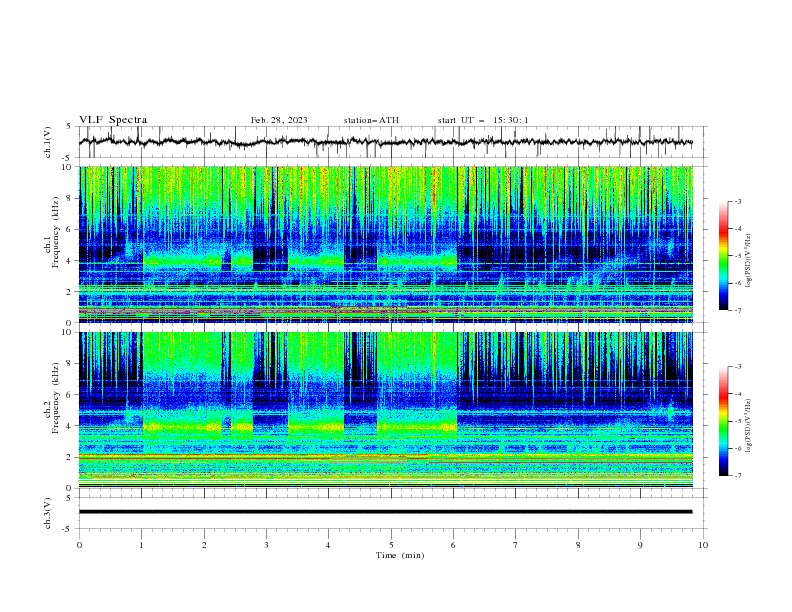The width and height of the screenshot is (792, 612).
Task: Click the upper log(PSD)(V²/Hz) colorbar label
Action: coord(749,261)
